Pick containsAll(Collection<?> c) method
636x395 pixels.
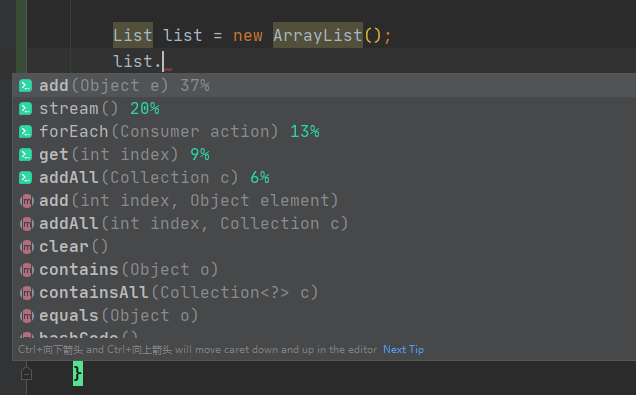coord(324,293)
